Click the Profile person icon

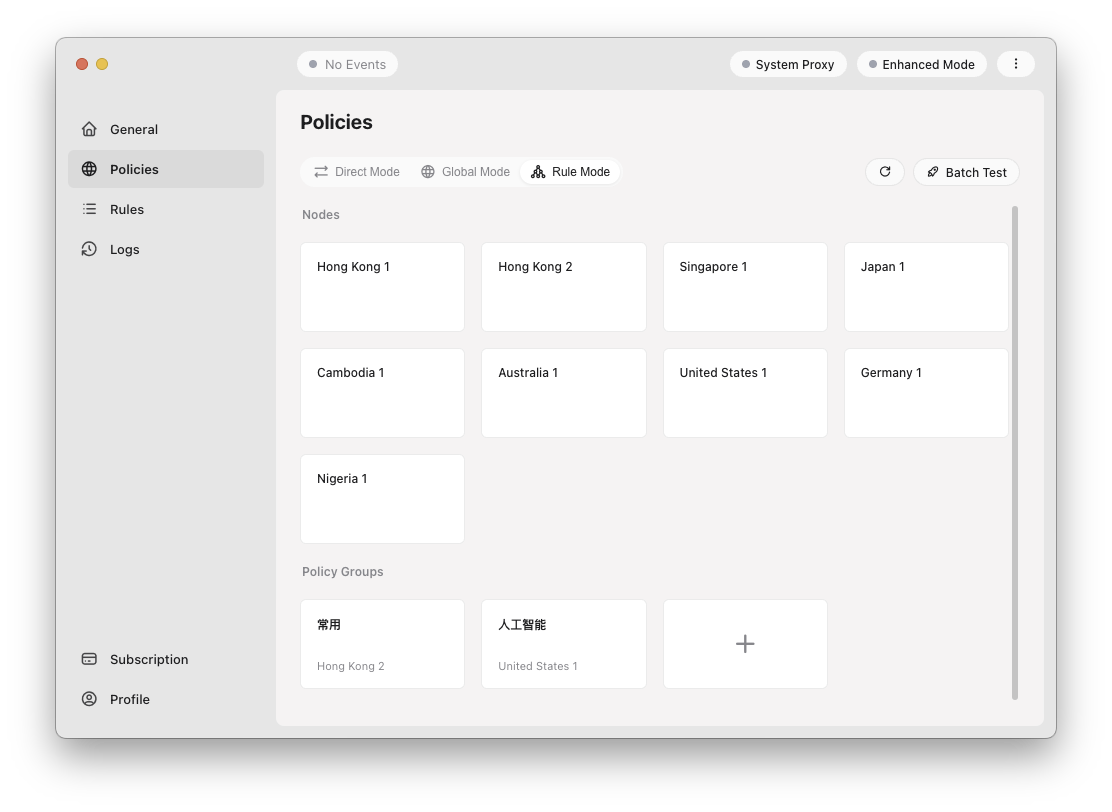[x=89, y=699]
